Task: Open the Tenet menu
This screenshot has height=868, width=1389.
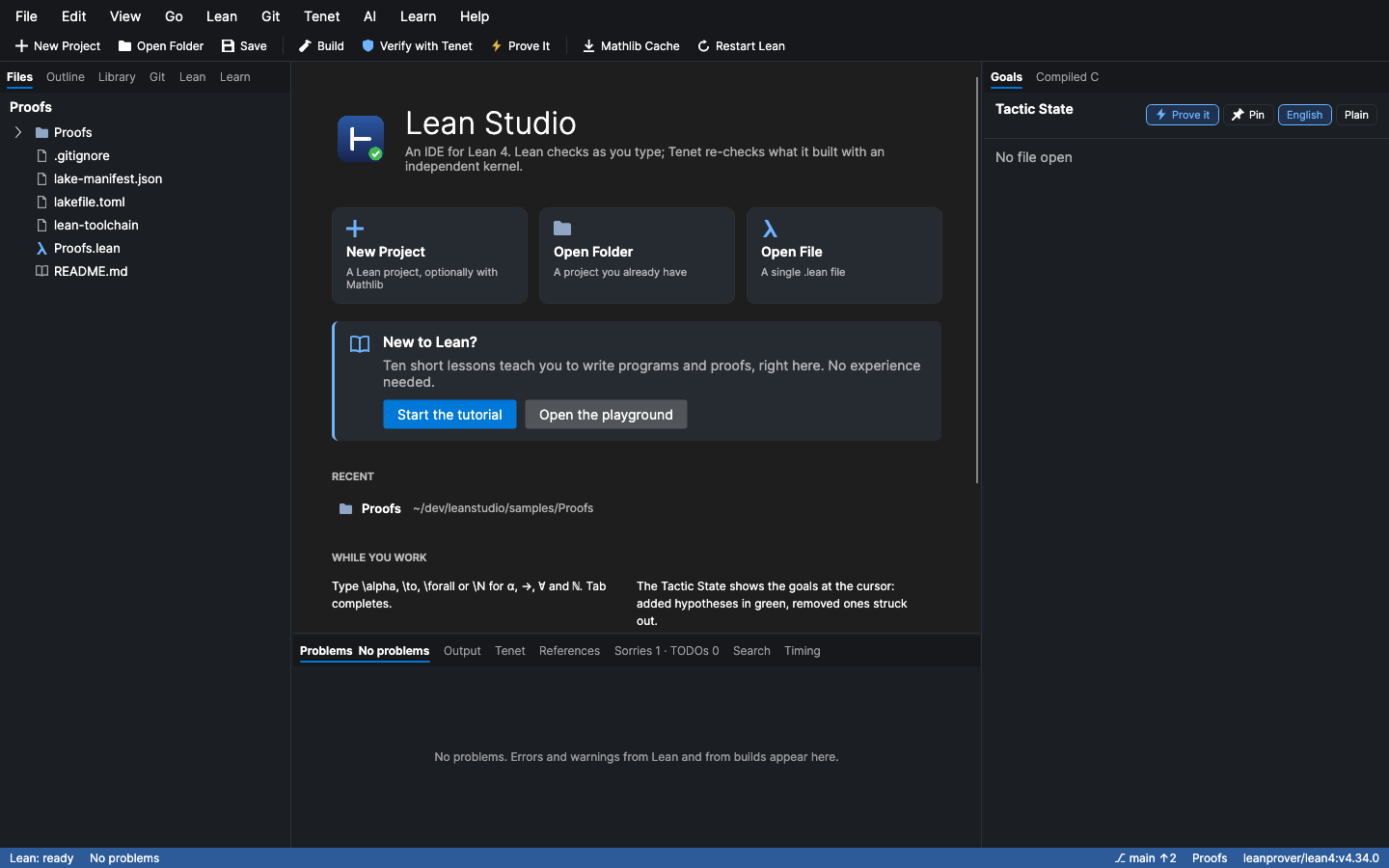Action: point(322,16)
